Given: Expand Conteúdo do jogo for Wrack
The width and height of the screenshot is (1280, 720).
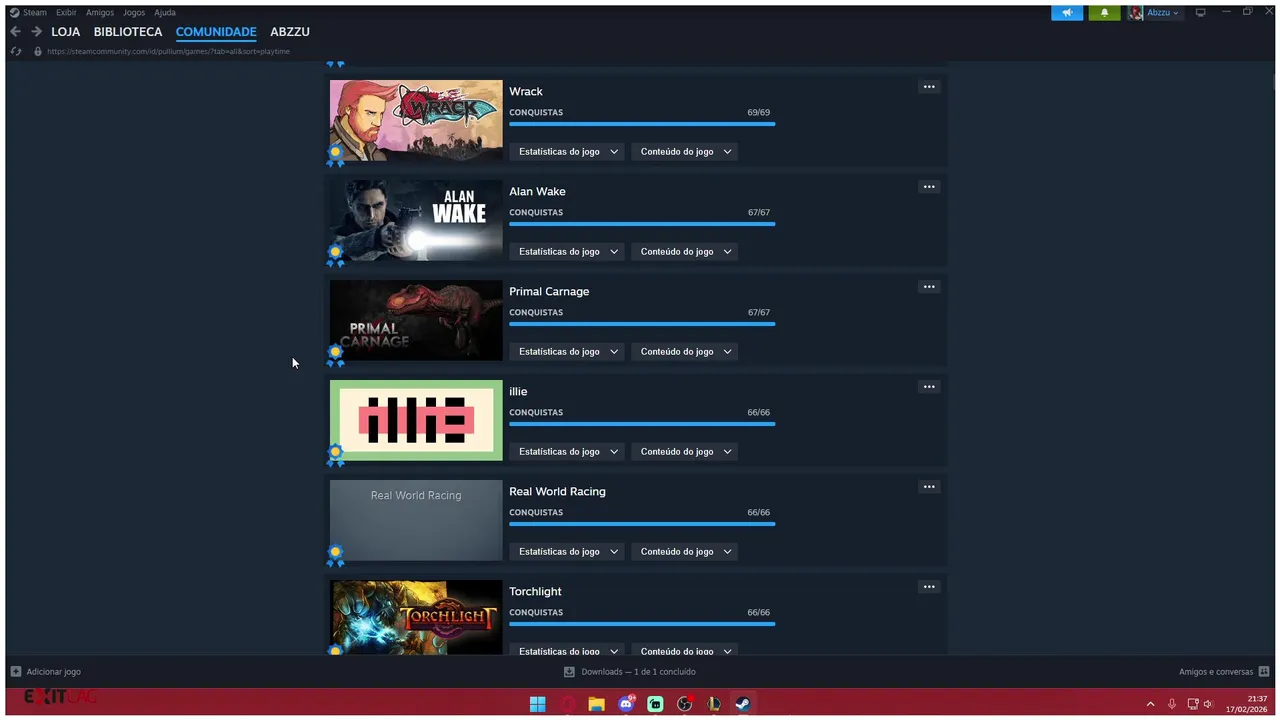Looking at the screenshot, I should [685, 152].
